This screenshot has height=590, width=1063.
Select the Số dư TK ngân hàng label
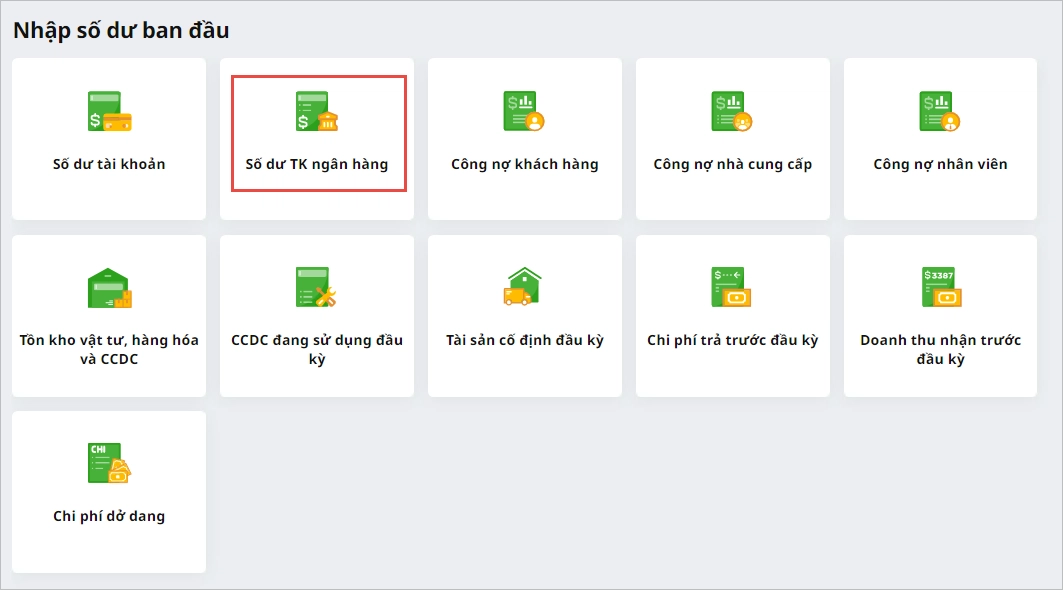(317, 164)
